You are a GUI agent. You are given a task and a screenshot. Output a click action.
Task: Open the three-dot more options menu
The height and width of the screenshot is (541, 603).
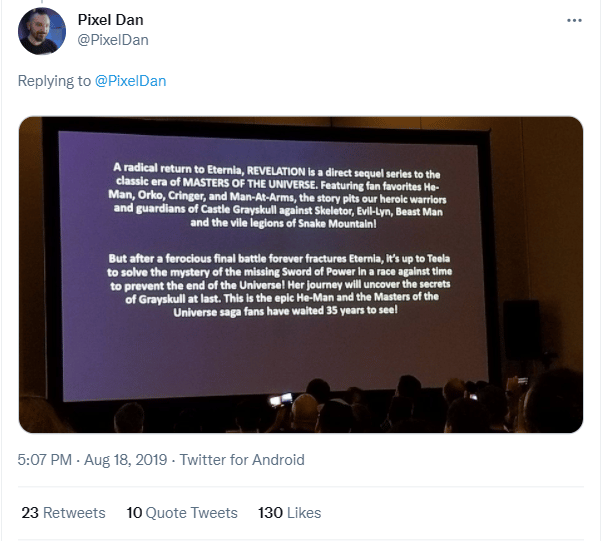[x=574, y=20]
